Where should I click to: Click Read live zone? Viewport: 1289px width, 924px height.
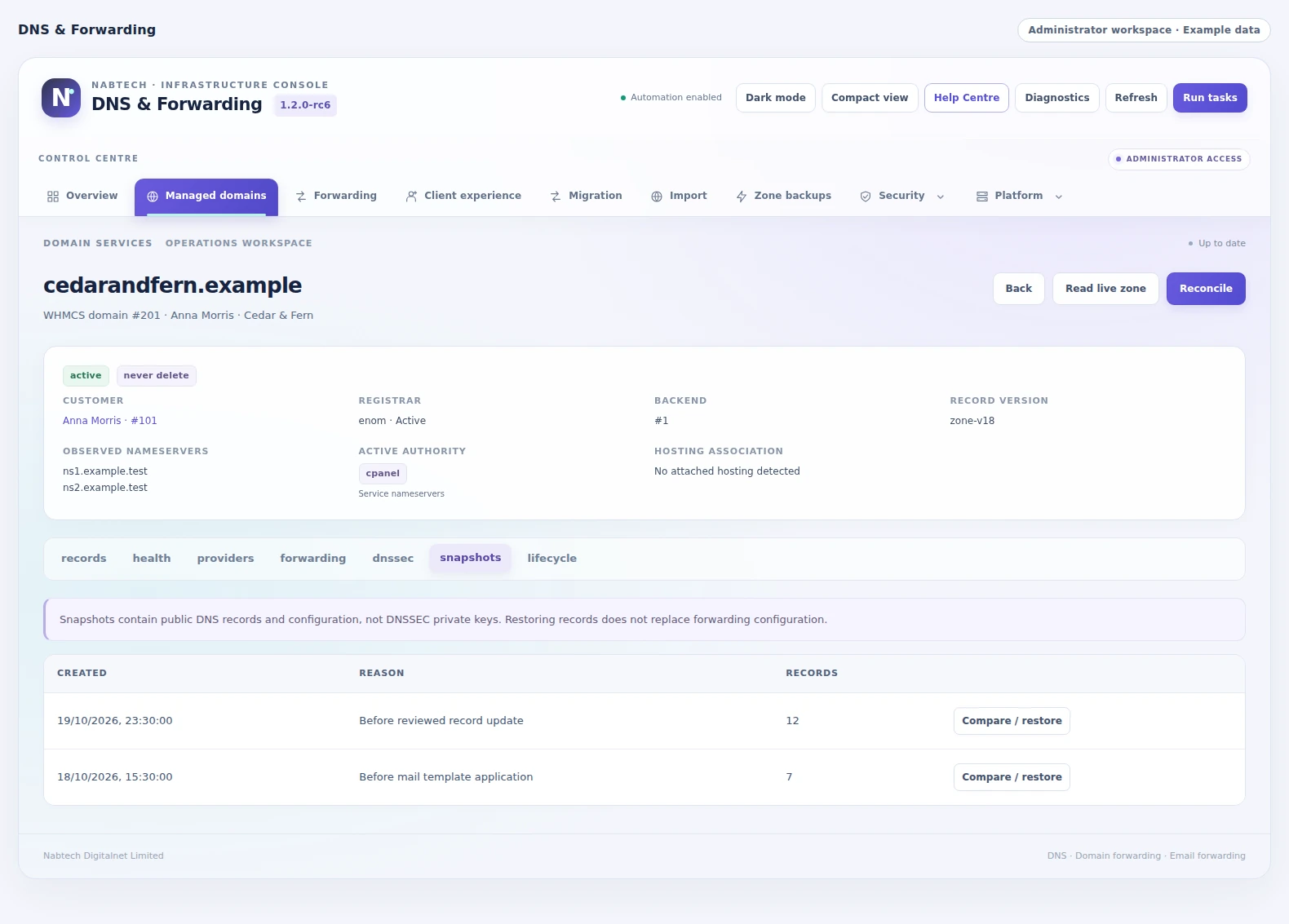[1105, 289]
